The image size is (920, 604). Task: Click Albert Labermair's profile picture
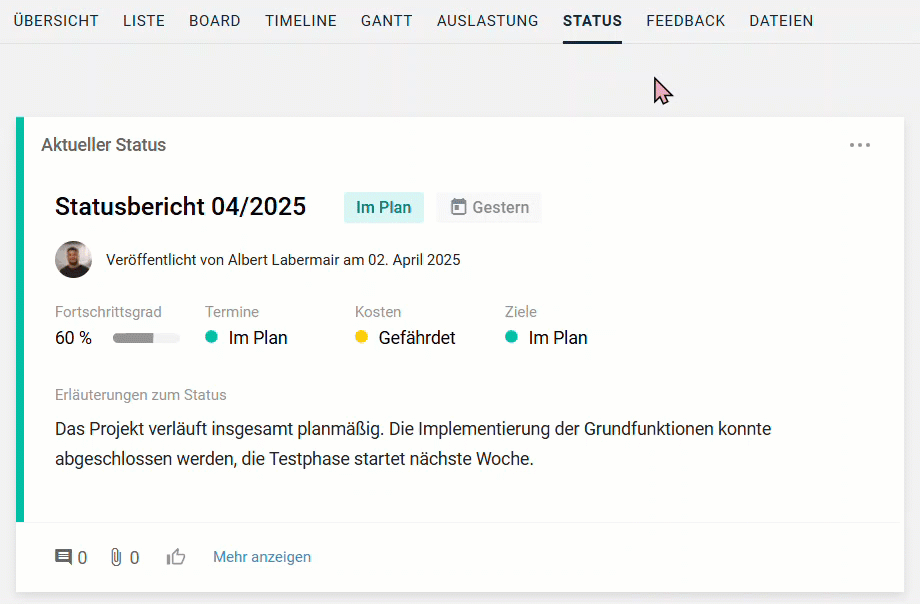(x=73, y=259)
